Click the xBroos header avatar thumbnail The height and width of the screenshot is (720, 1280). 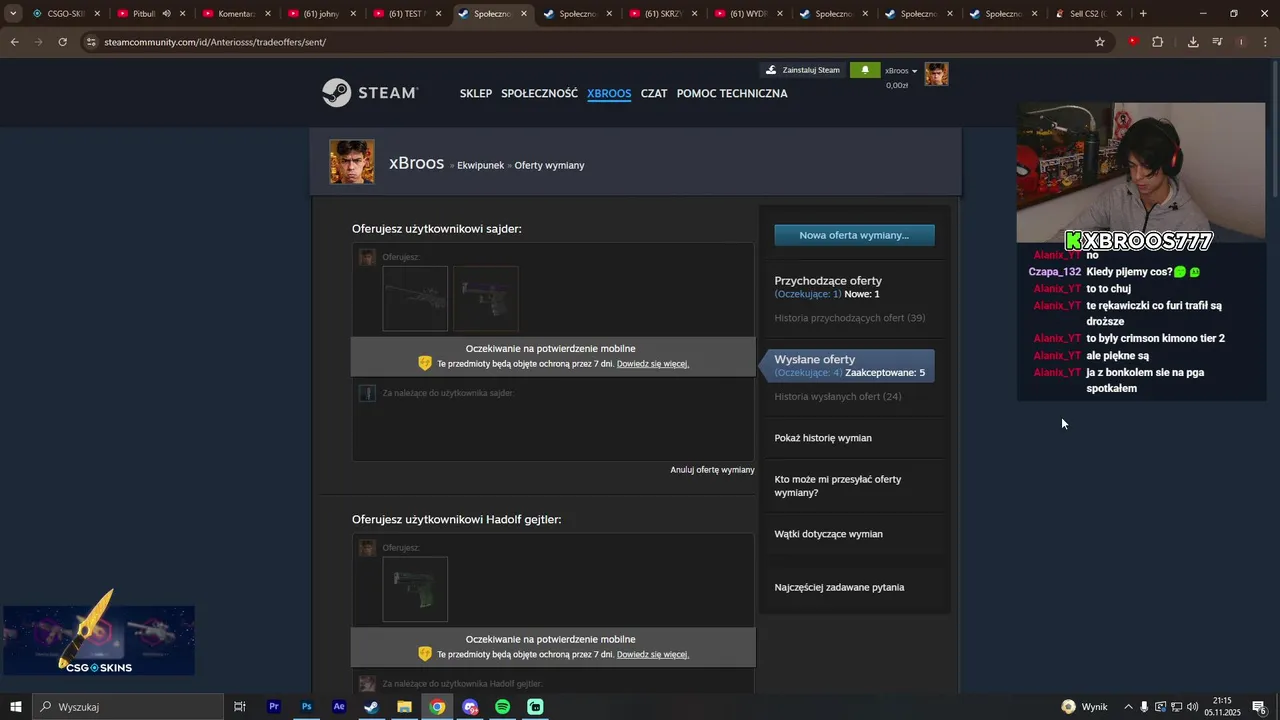coord(936,74)
